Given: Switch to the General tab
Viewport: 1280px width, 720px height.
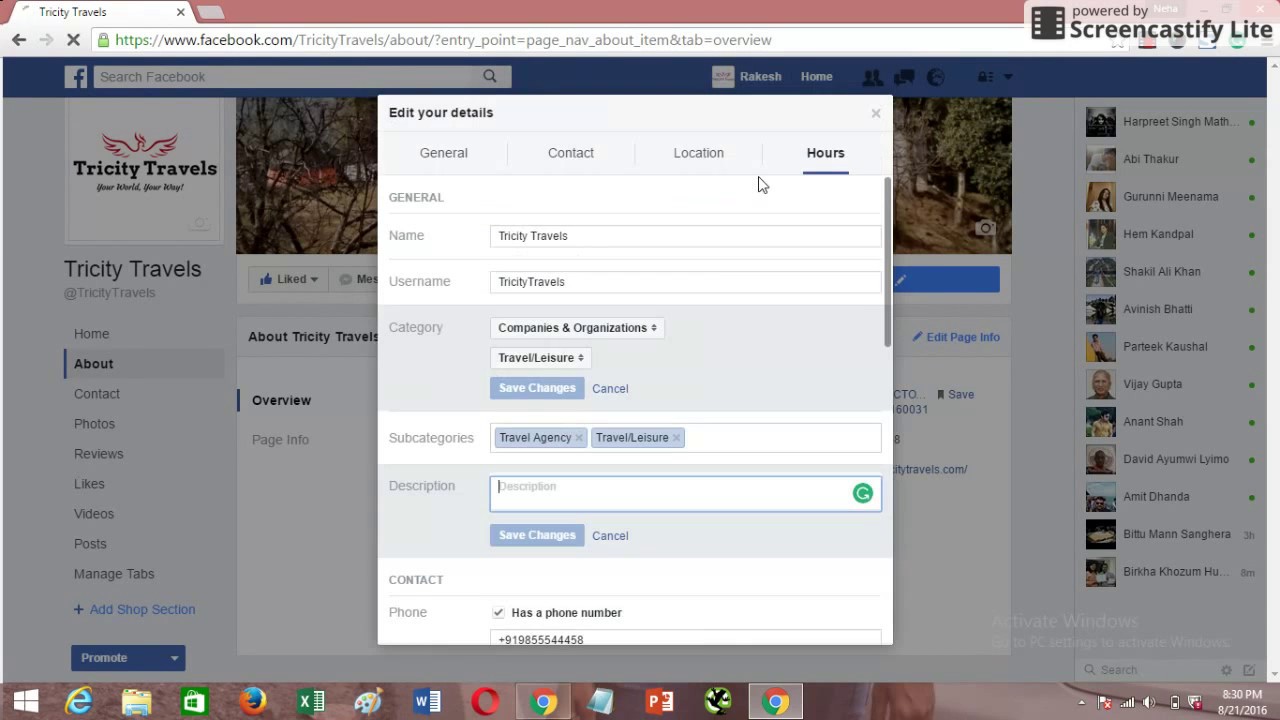Looking at the screenshot, I should [x=444, y=153].
